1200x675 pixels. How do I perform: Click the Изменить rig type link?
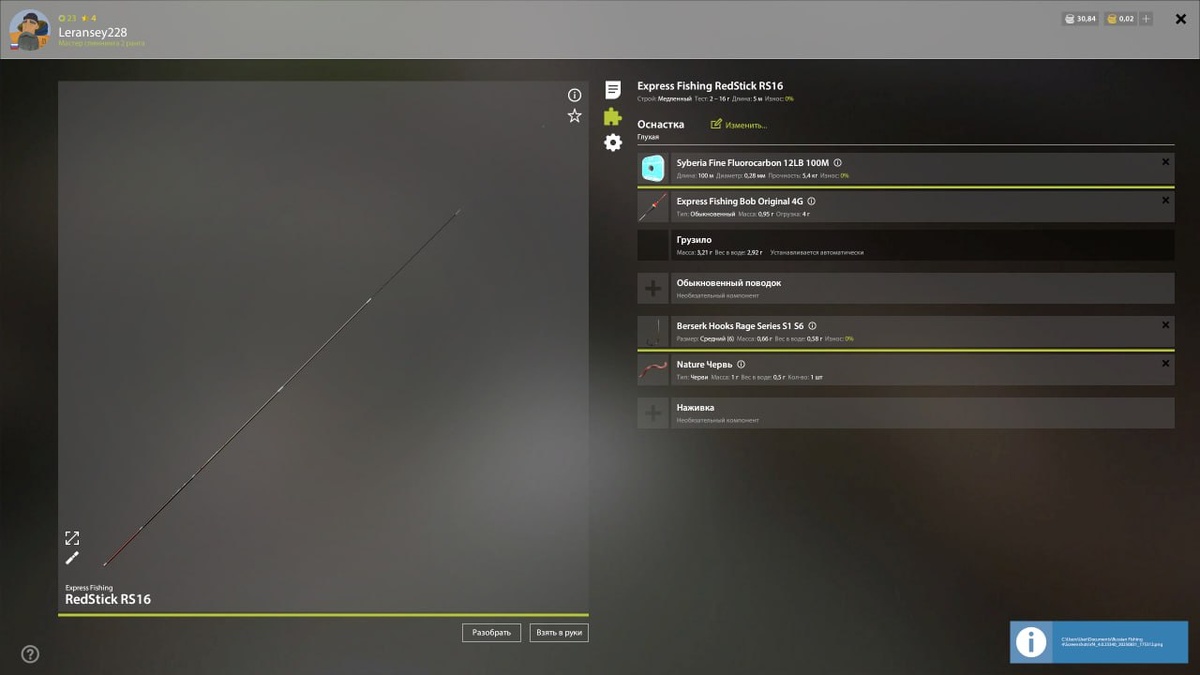tap(739, 125)
